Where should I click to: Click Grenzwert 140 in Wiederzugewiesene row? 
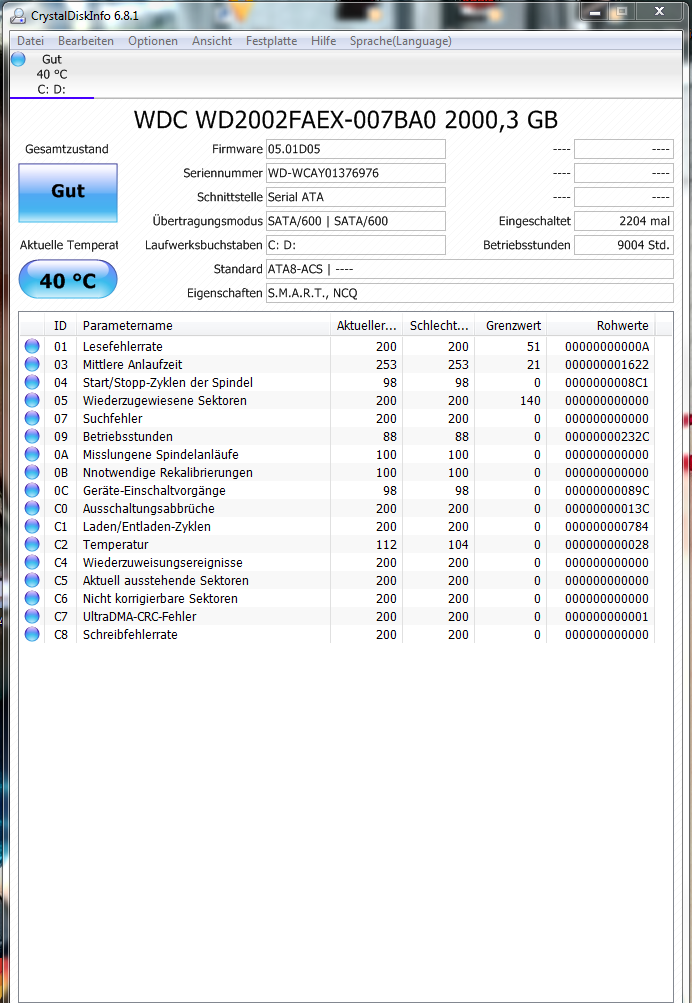pyautogui.click(x=530, y=400)
